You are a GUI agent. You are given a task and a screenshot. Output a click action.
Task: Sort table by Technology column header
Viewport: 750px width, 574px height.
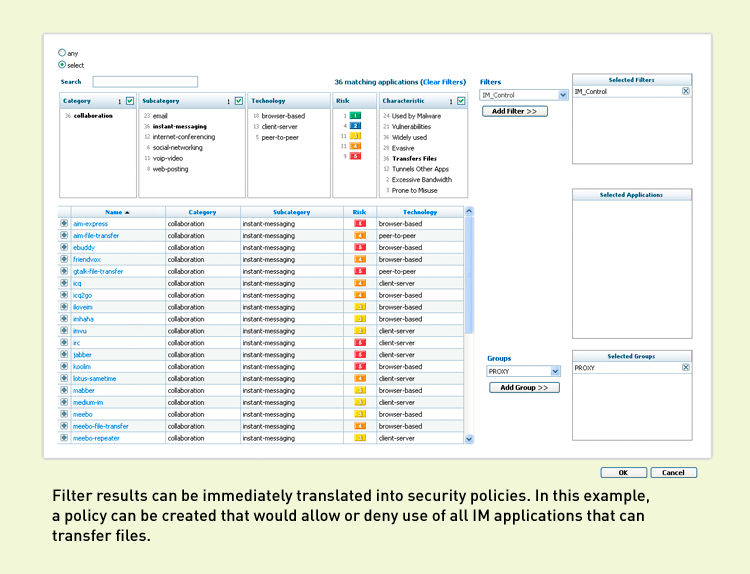[419, 212]
